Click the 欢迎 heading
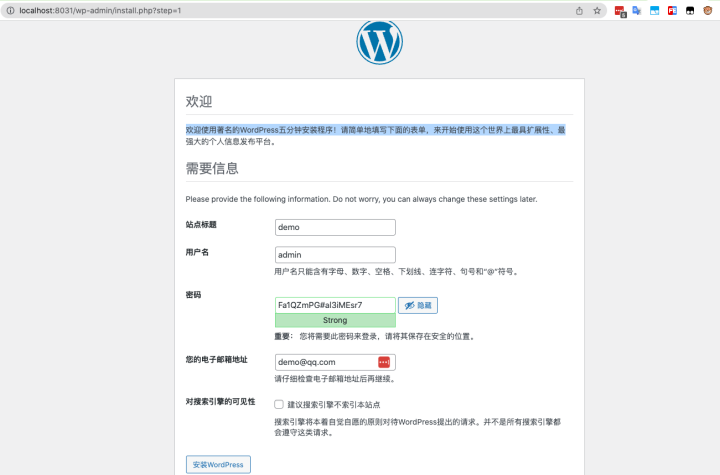Viewport: 720px width, 475px height. pyautogui.click(x=199, y=102)
